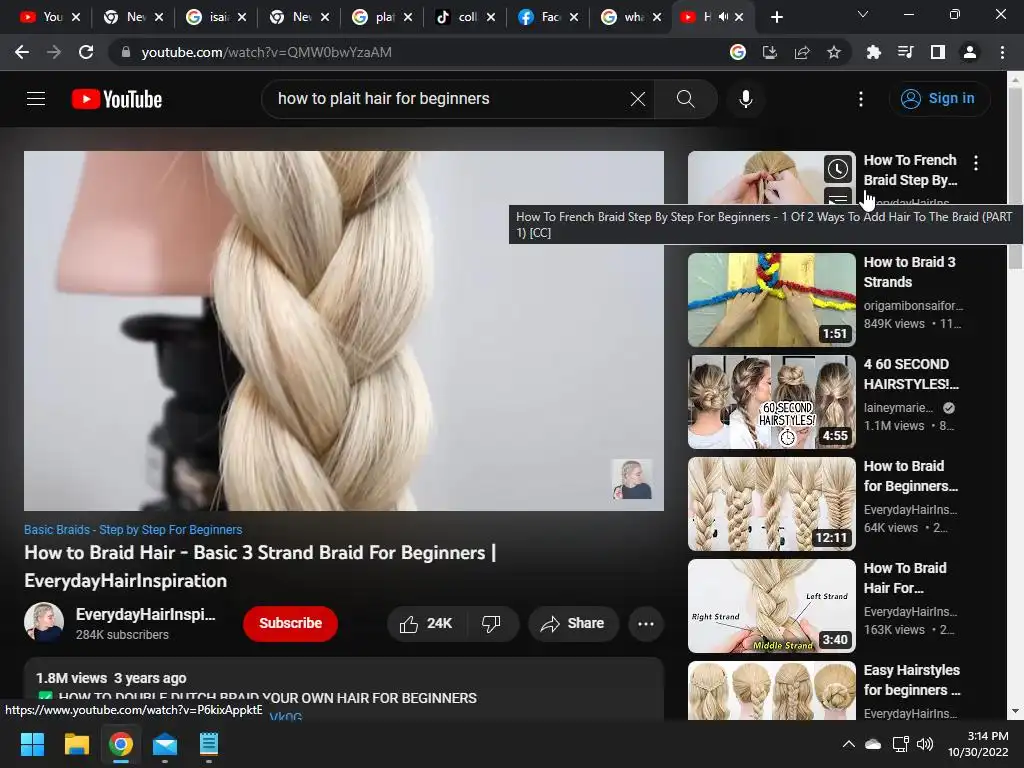Image resolution: width=1024 pixels, height=768 pixels.
Task: Open more actions ellipsis under the video
Action: [646, 624]
